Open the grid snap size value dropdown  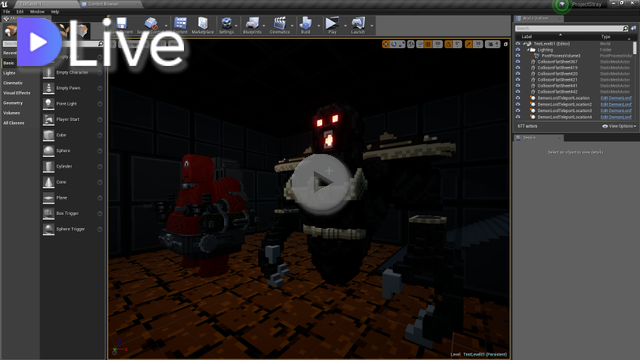pyautogui.click(x=438, y=44)
